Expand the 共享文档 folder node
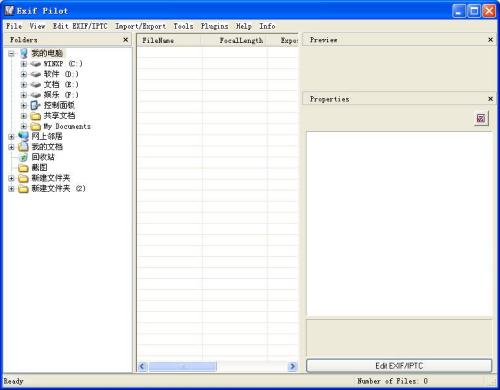The width and height of the screenshot is (500, 390). (24, 116)
